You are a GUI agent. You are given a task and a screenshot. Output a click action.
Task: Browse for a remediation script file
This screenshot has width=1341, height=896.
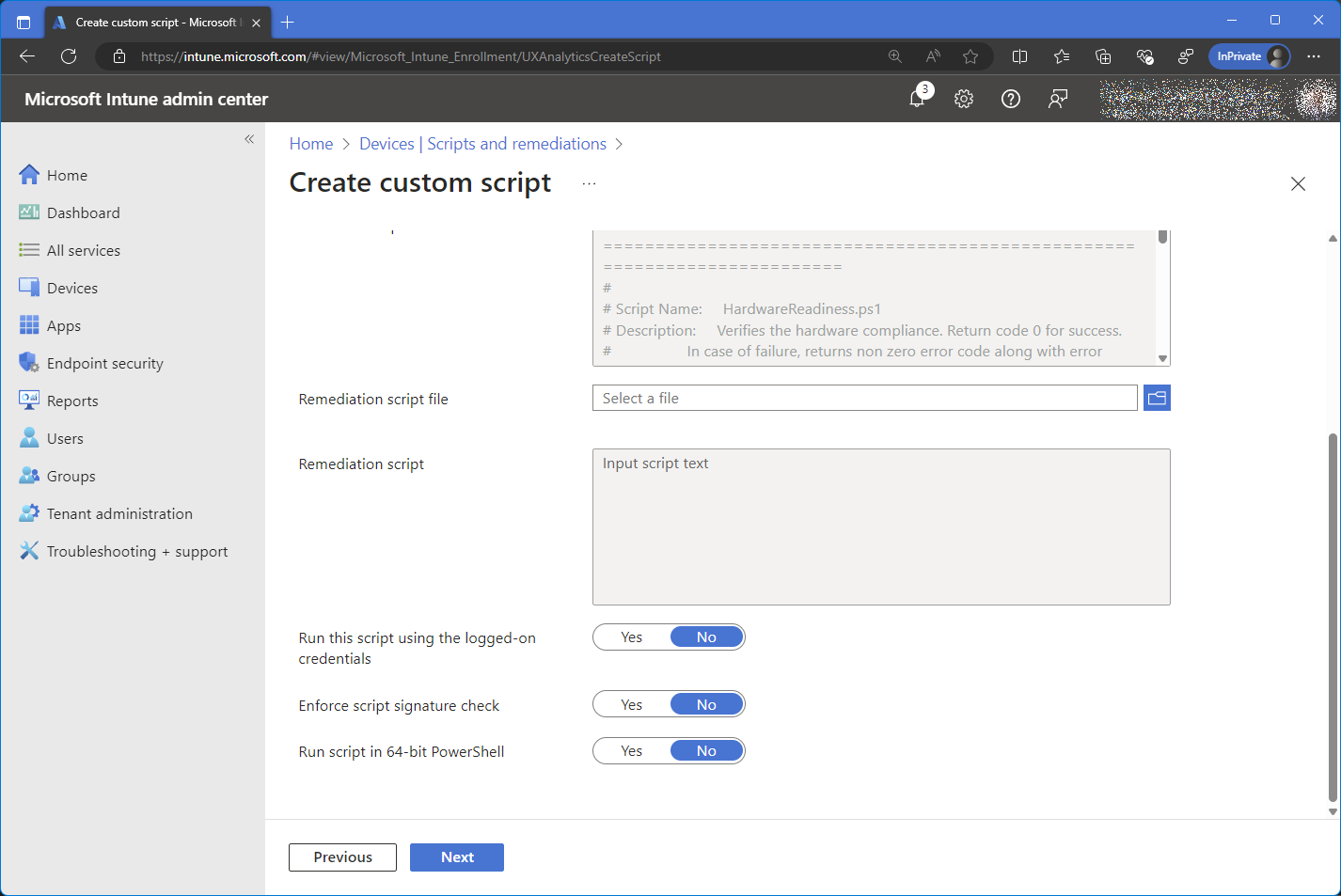pos(1157,399)
